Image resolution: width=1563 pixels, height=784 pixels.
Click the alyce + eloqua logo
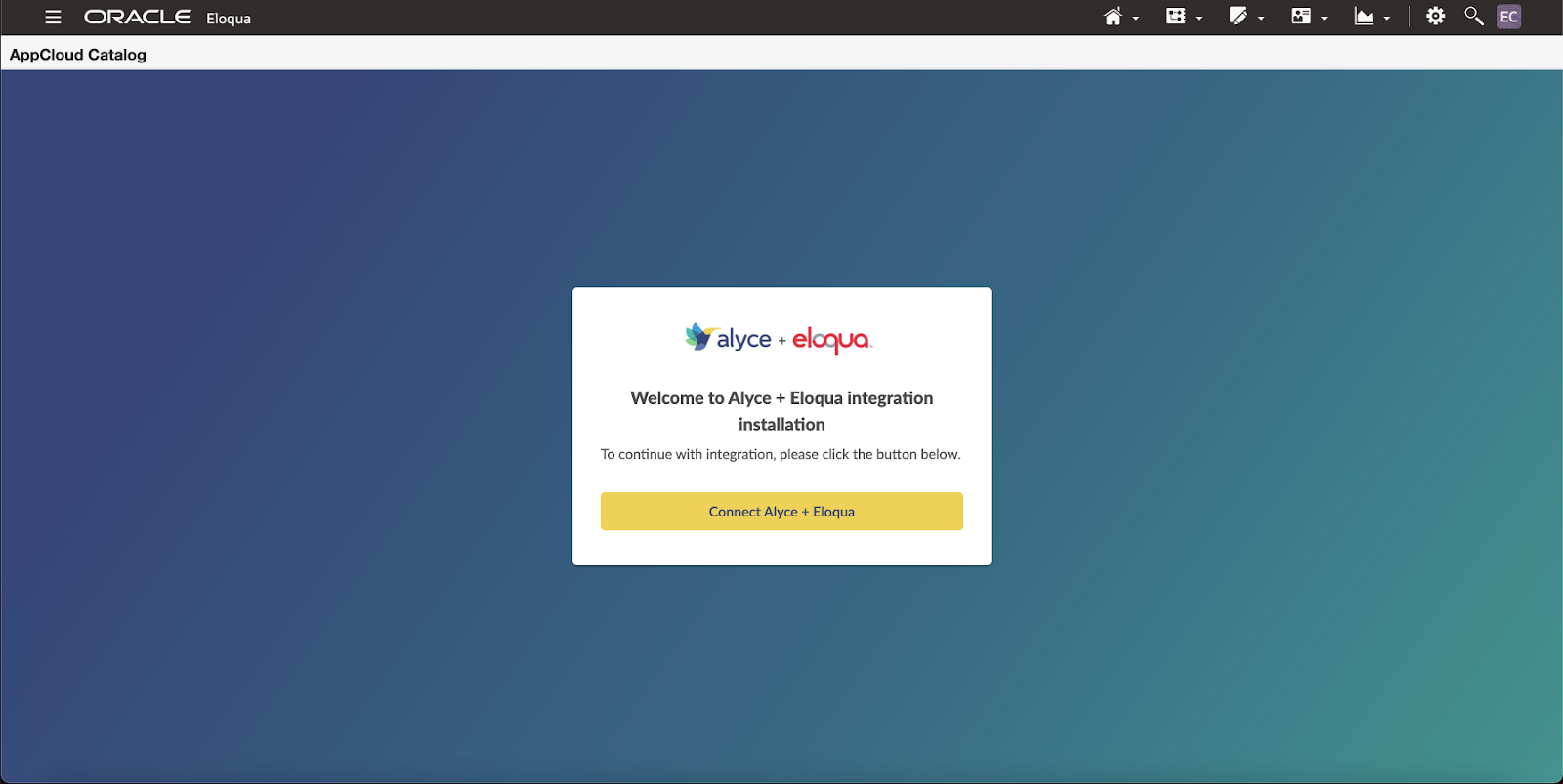coord(779,338)
